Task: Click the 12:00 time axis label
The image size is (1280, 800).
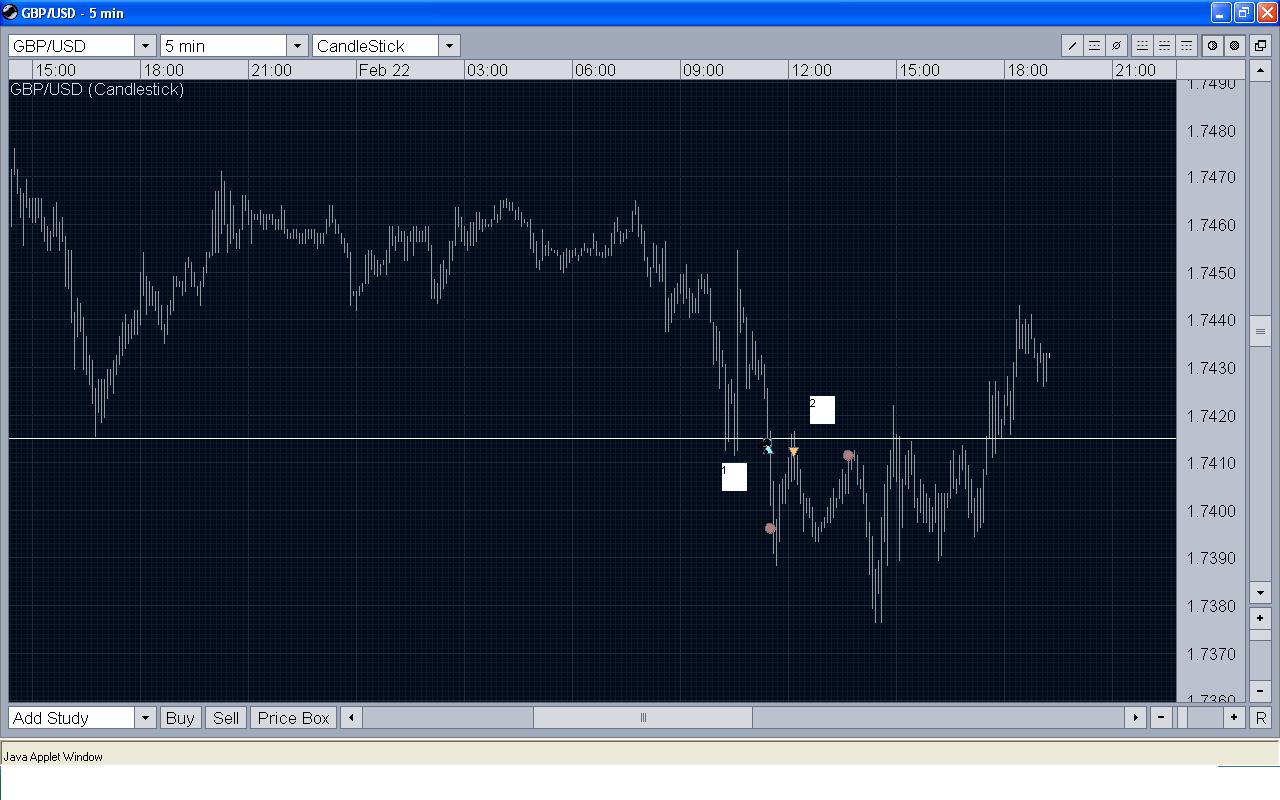Action: coord(811,70)
